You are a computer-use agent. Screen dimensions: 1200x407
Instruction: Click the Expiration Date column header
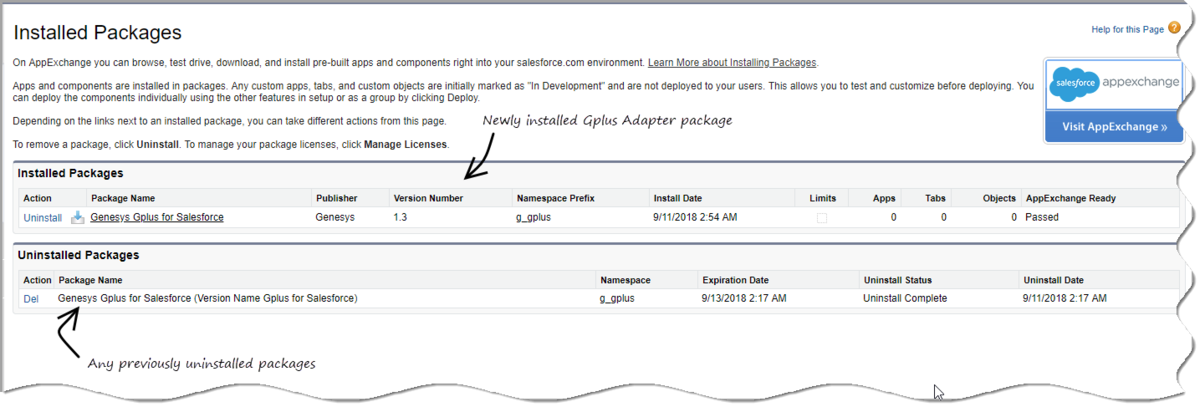pos(736,281)
